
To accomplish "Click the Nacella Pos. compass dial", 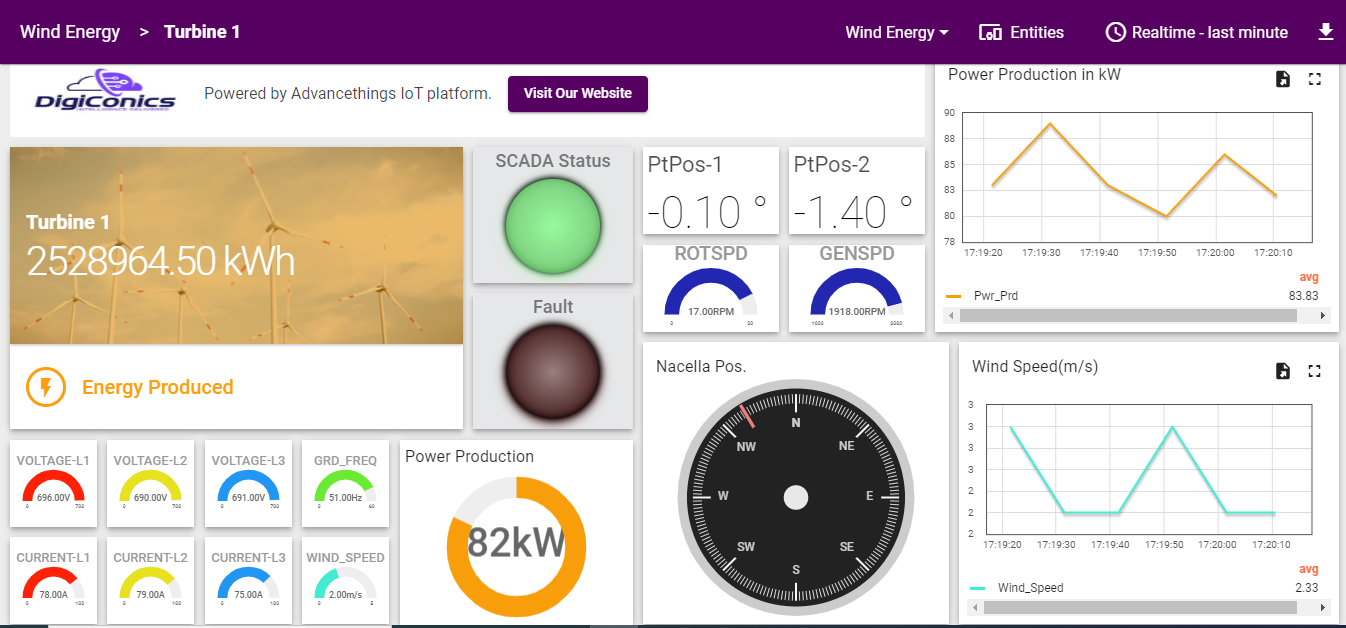I will 795,497.
